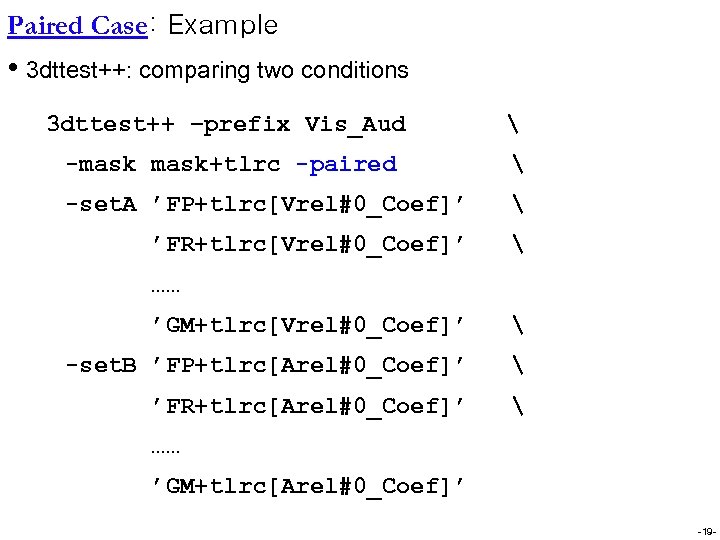Image resolution: width=720 pixels, height=540 pixels.
Task: Select the 'FR+tlrc[Vrel#0_Coef]' entry
Action: tap(307, 245)
